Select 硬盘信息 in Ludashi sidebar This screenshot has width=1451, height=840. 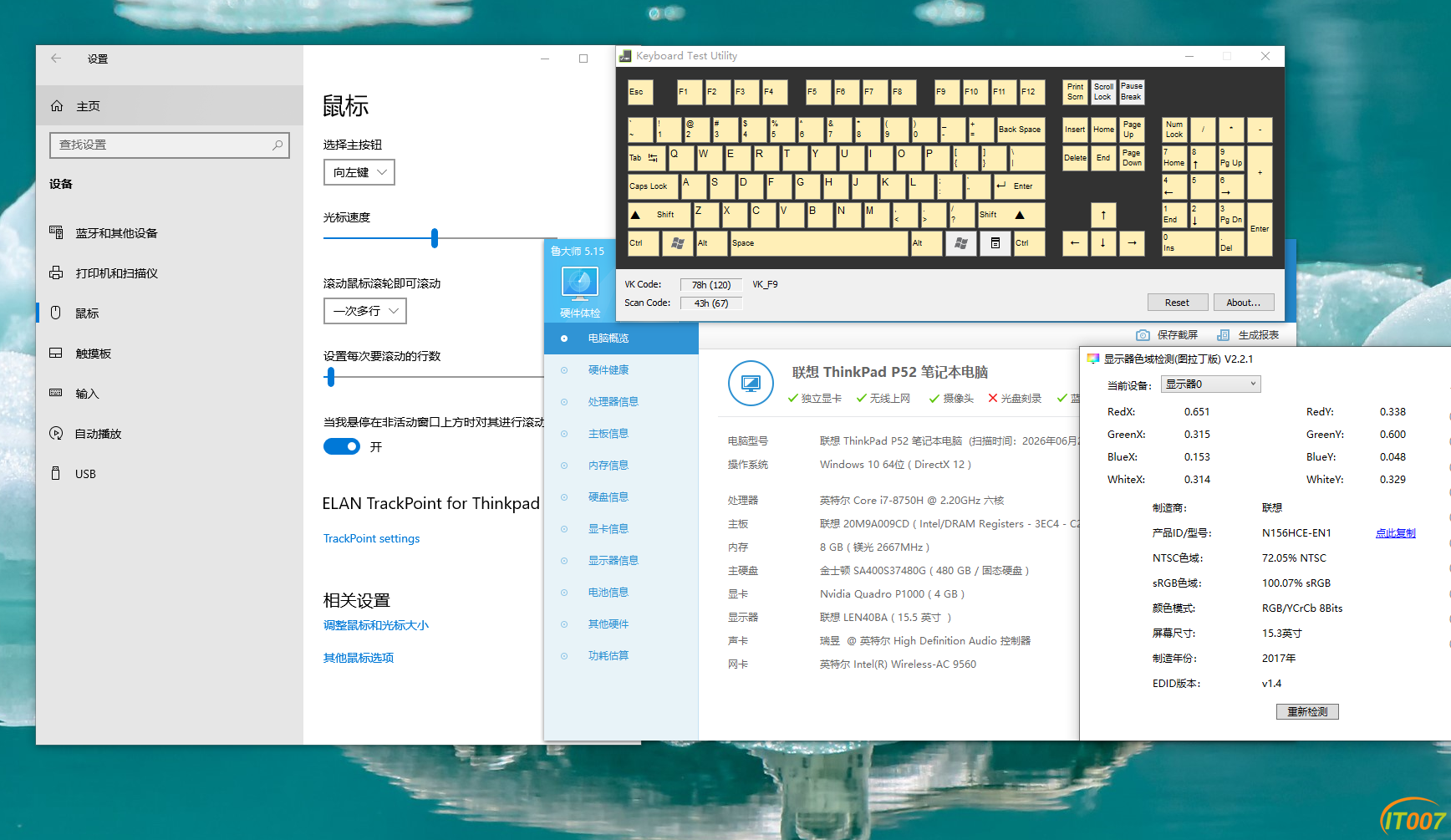click(x=621, y=497)
